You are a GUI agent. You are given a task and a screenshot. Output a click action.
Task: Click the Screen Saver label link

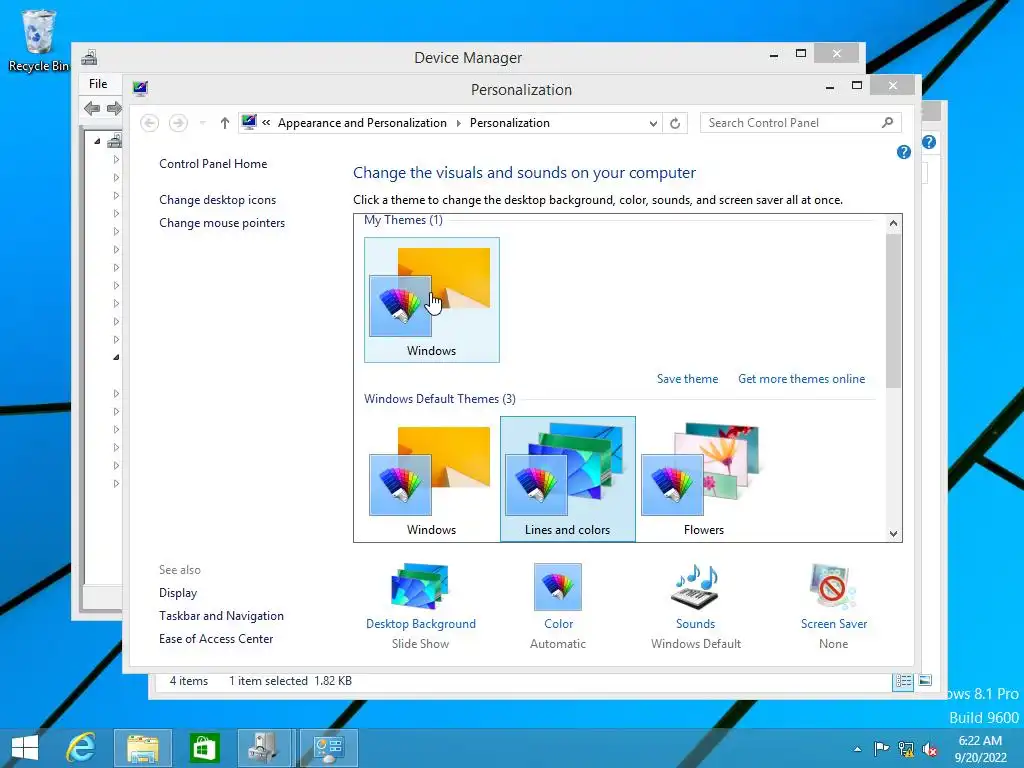(834, 624)
